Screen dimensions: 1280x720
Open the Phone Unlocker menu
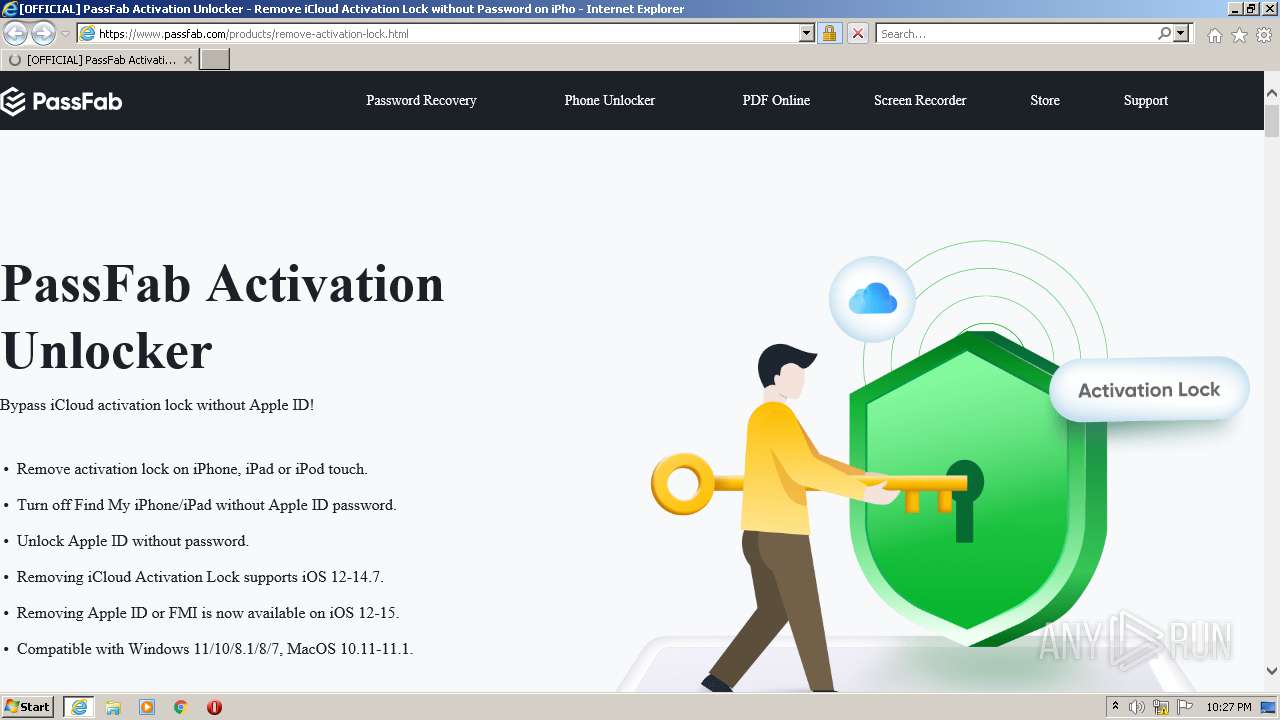click(609, 101)
